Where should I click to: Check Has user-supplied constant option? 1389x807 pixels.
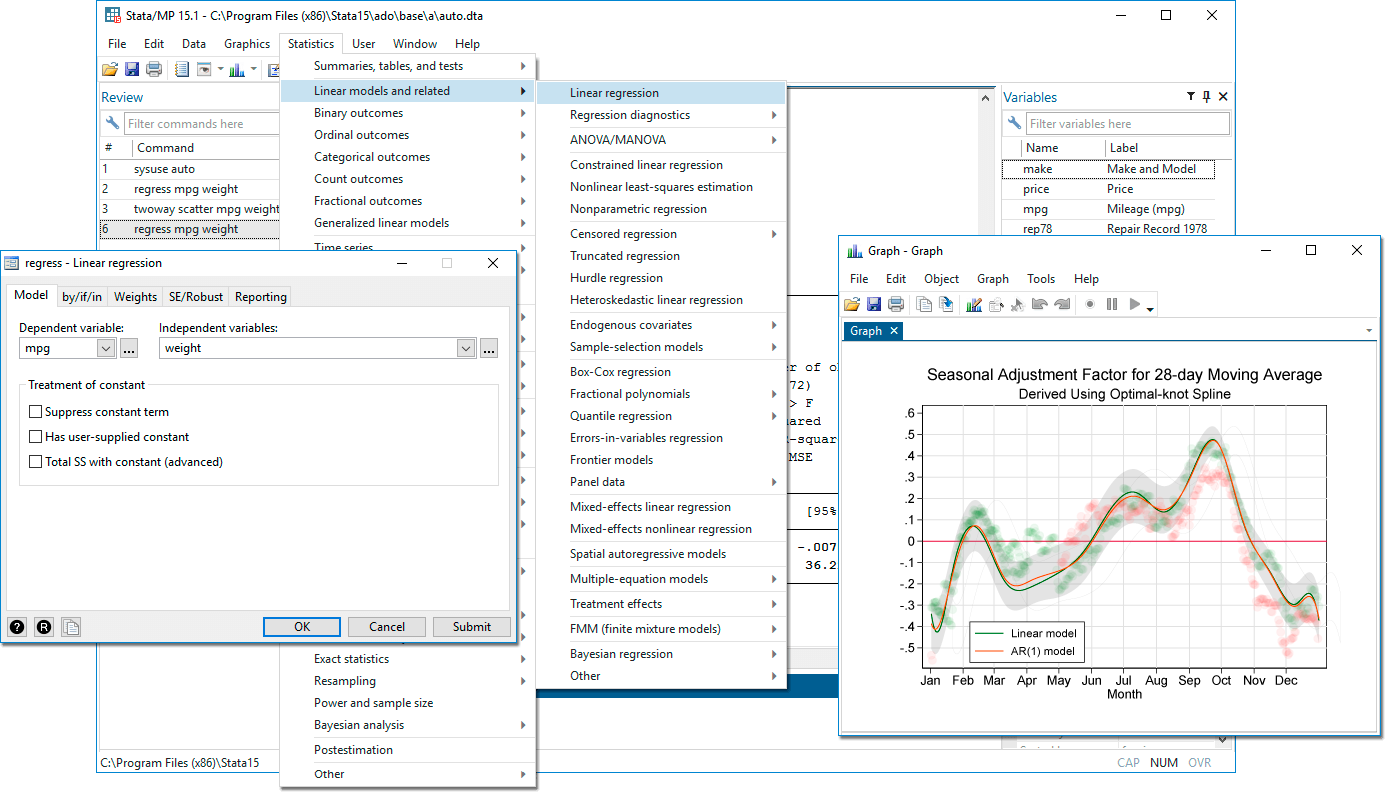point(36,437)
